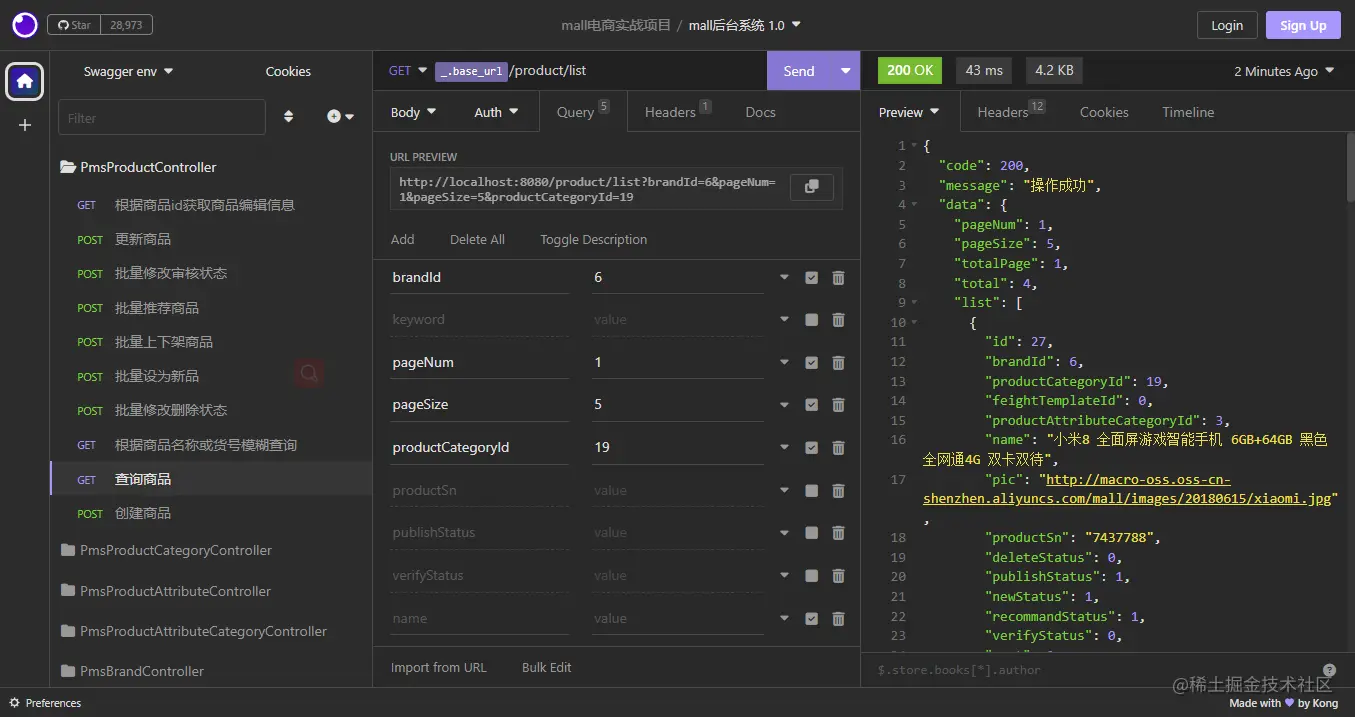Click the PmsProductController open folder icon
Screen dimensions: 1355x717
68,167
